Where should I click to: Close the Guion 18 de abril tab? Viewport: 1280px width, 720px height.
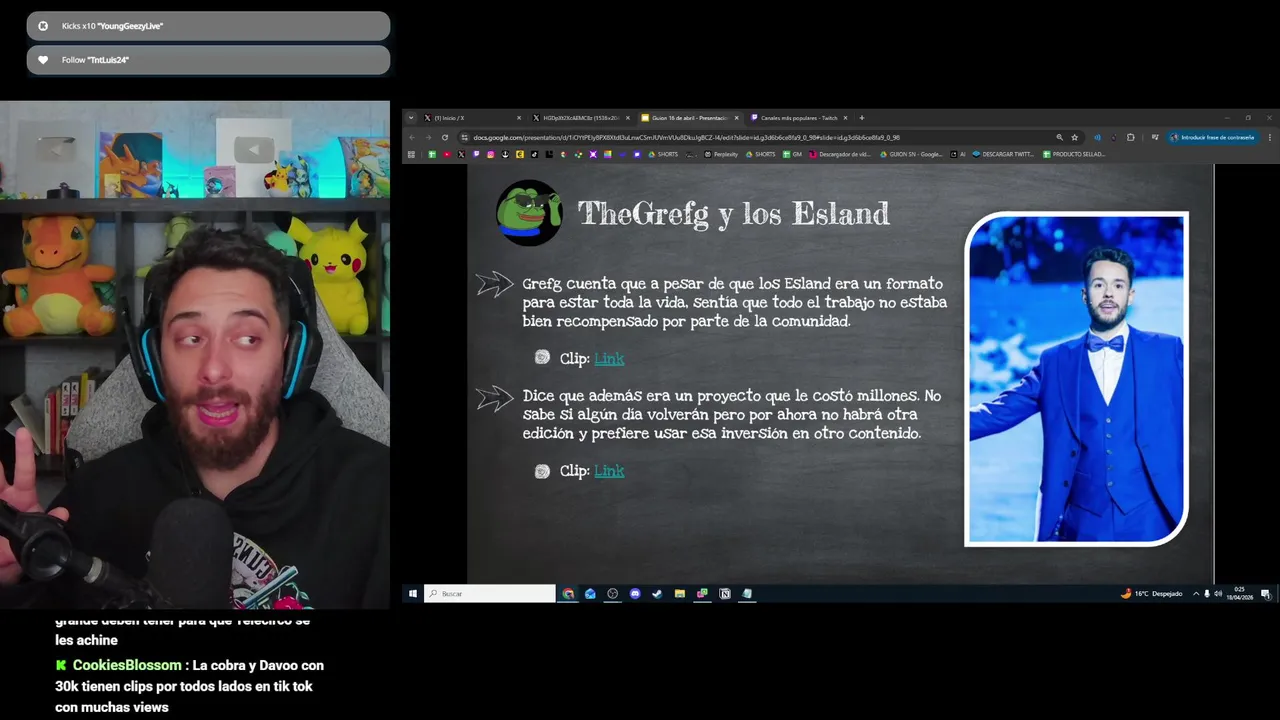coord(737,118)
